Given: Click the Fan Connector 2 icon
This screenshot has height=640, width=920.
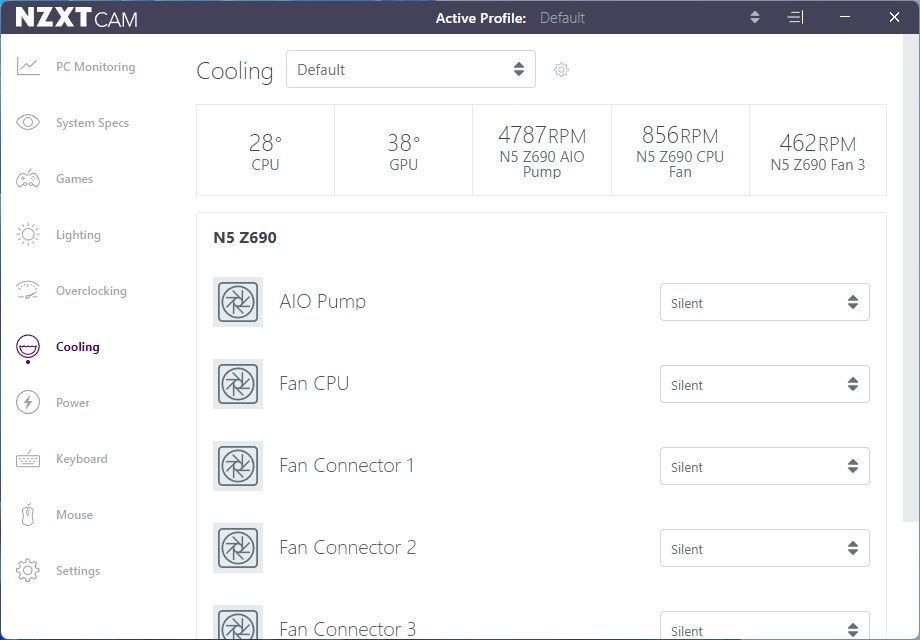Looking at the screenshot, I should tap(238, 548).
